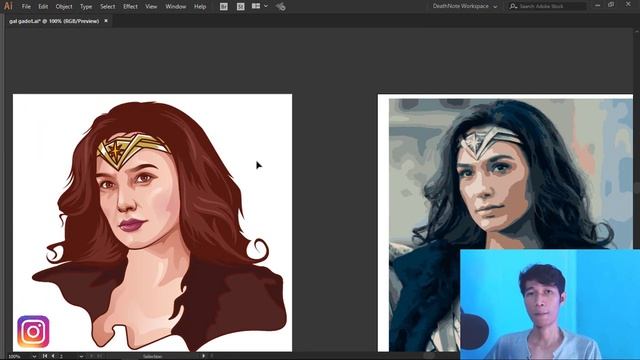Click the Arrange Documents icon
Screen dimensions: 640x360
click(256, 6)
